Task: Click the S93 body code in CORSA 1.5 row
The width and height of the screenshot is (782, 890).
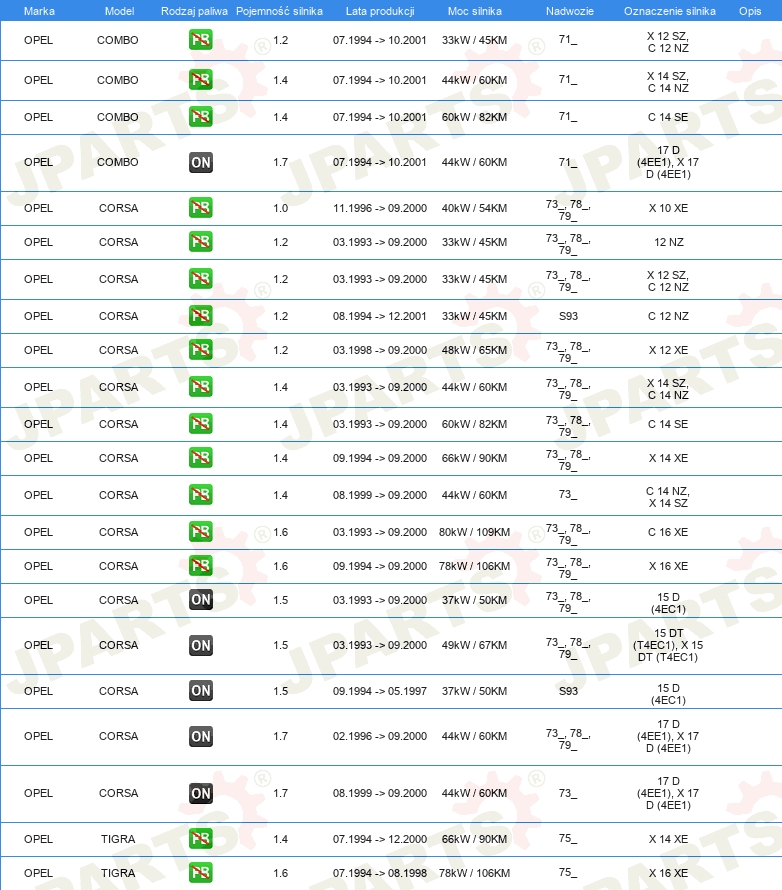Action: pos(568,691)
